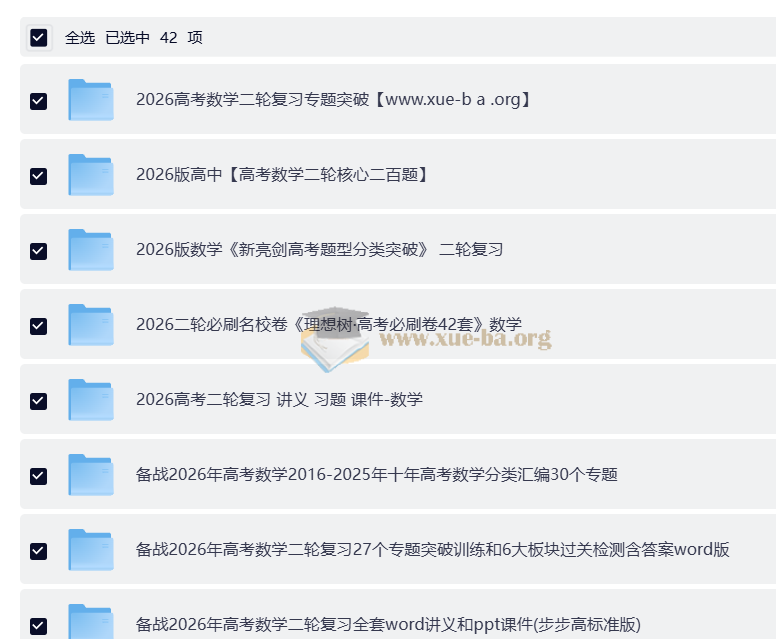
Task: Click folder icon for 十年高考数学分类汇编30个专题
Action: (90, 475)
